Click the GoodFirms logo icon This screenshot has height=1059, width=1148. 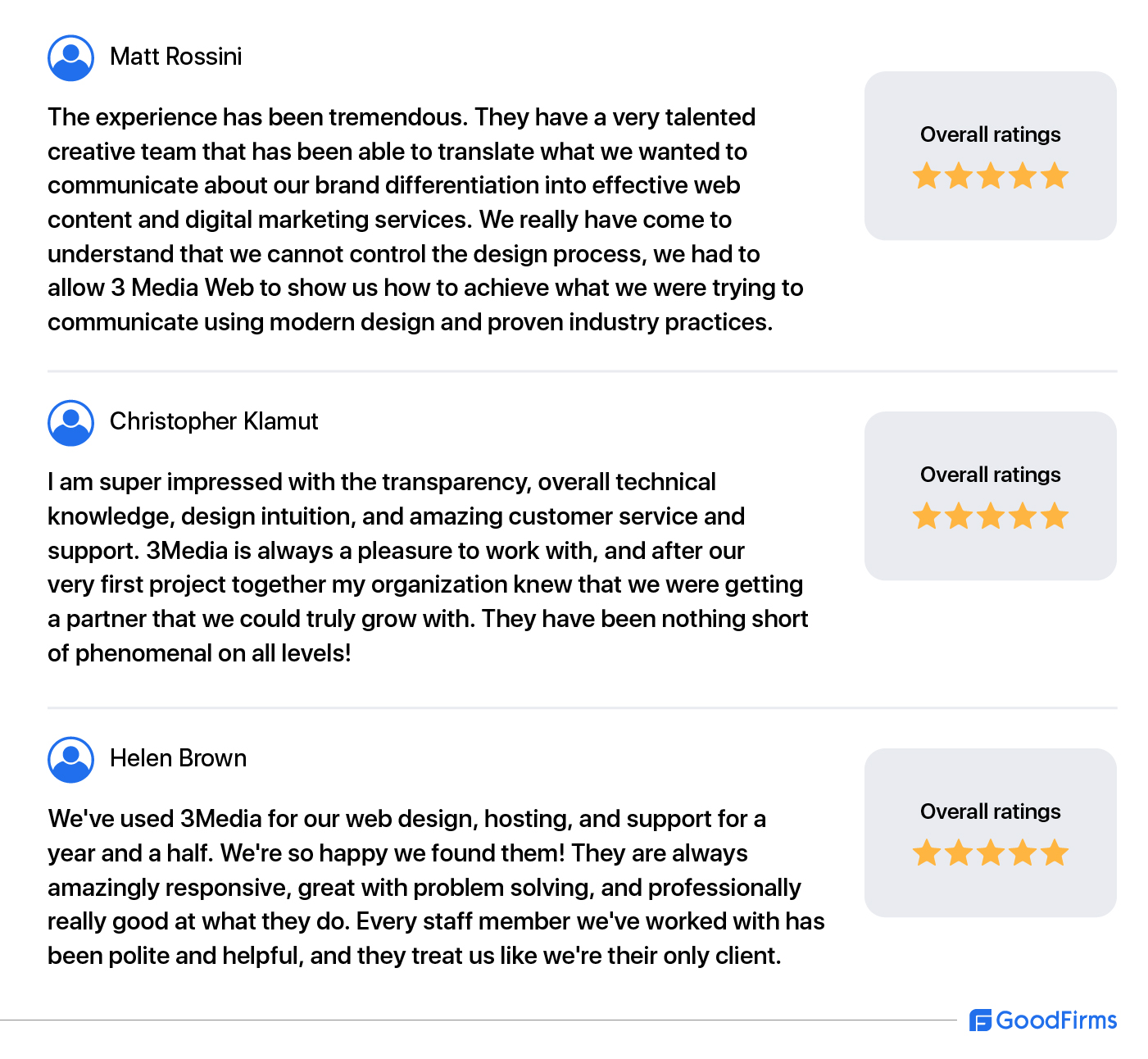pyautogui.click(x=981, y=1020)
